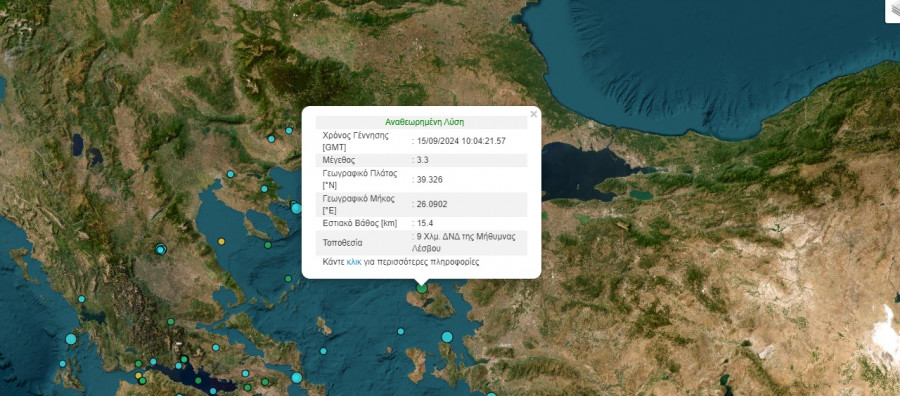Open the map layers control
This screenshot has height=396, width=900.
(893, 10)
